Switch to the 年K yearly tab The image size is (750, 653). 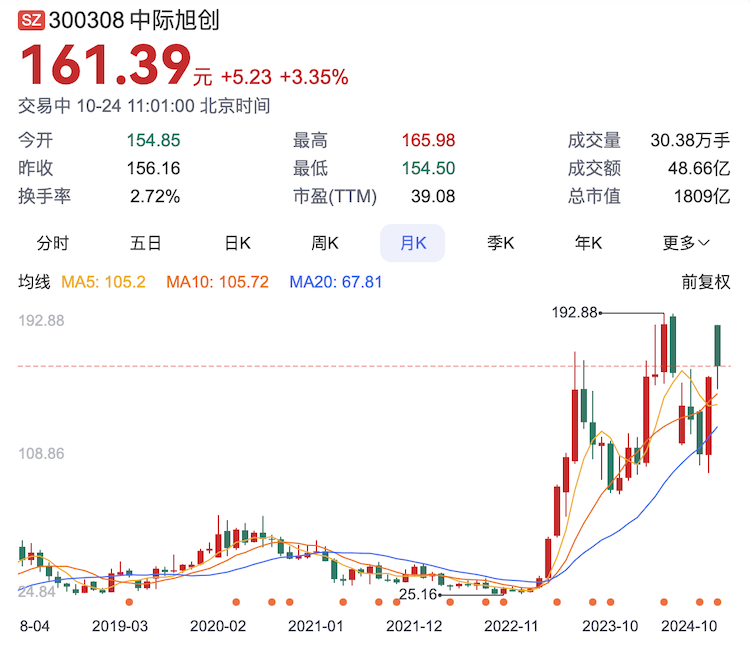click(588, 243)
